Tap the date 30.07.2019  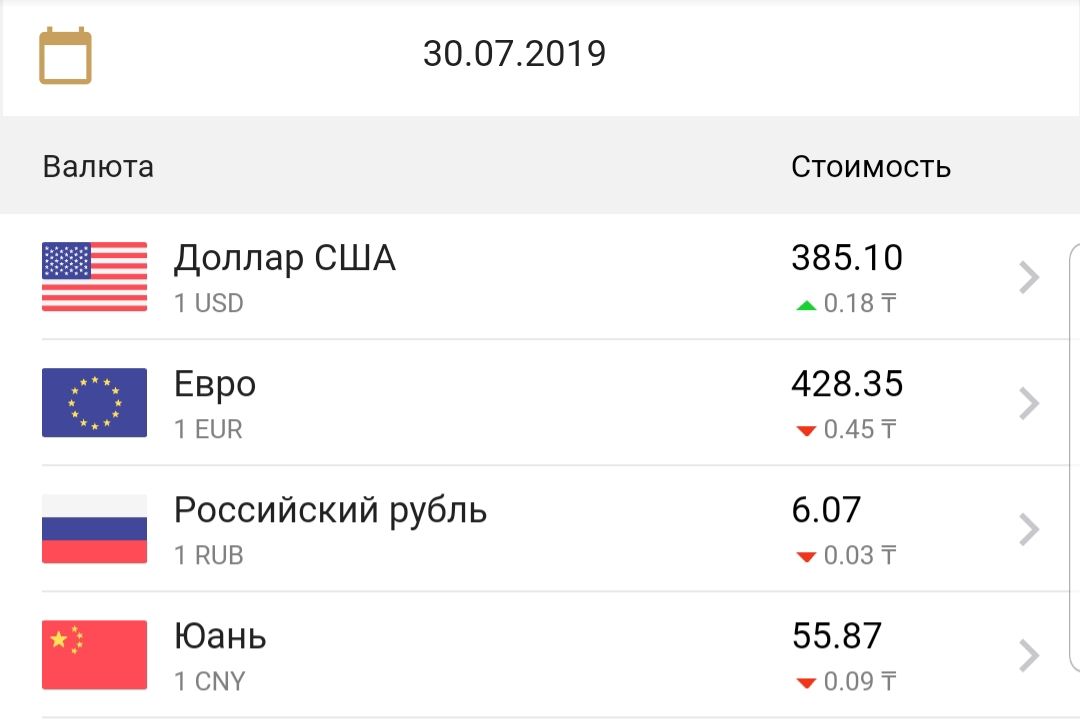[x=514, y=54]
